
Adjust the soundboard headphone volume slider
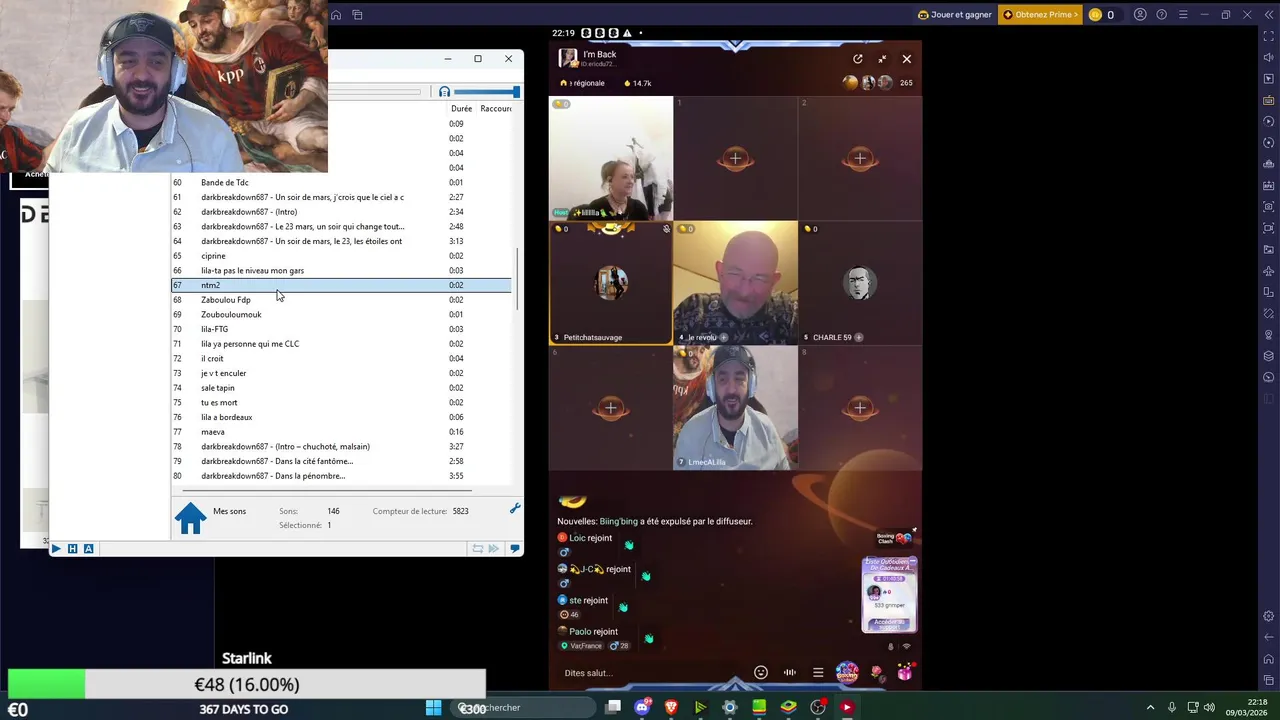(486, 92)
